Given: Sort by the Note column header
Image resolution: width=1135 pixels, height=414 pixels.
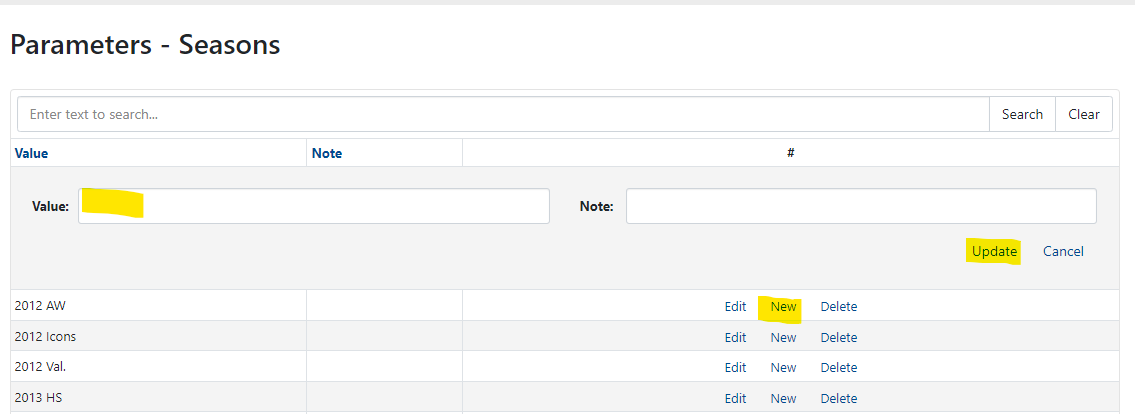Looking at the screenshot, I should pos(327,153).
